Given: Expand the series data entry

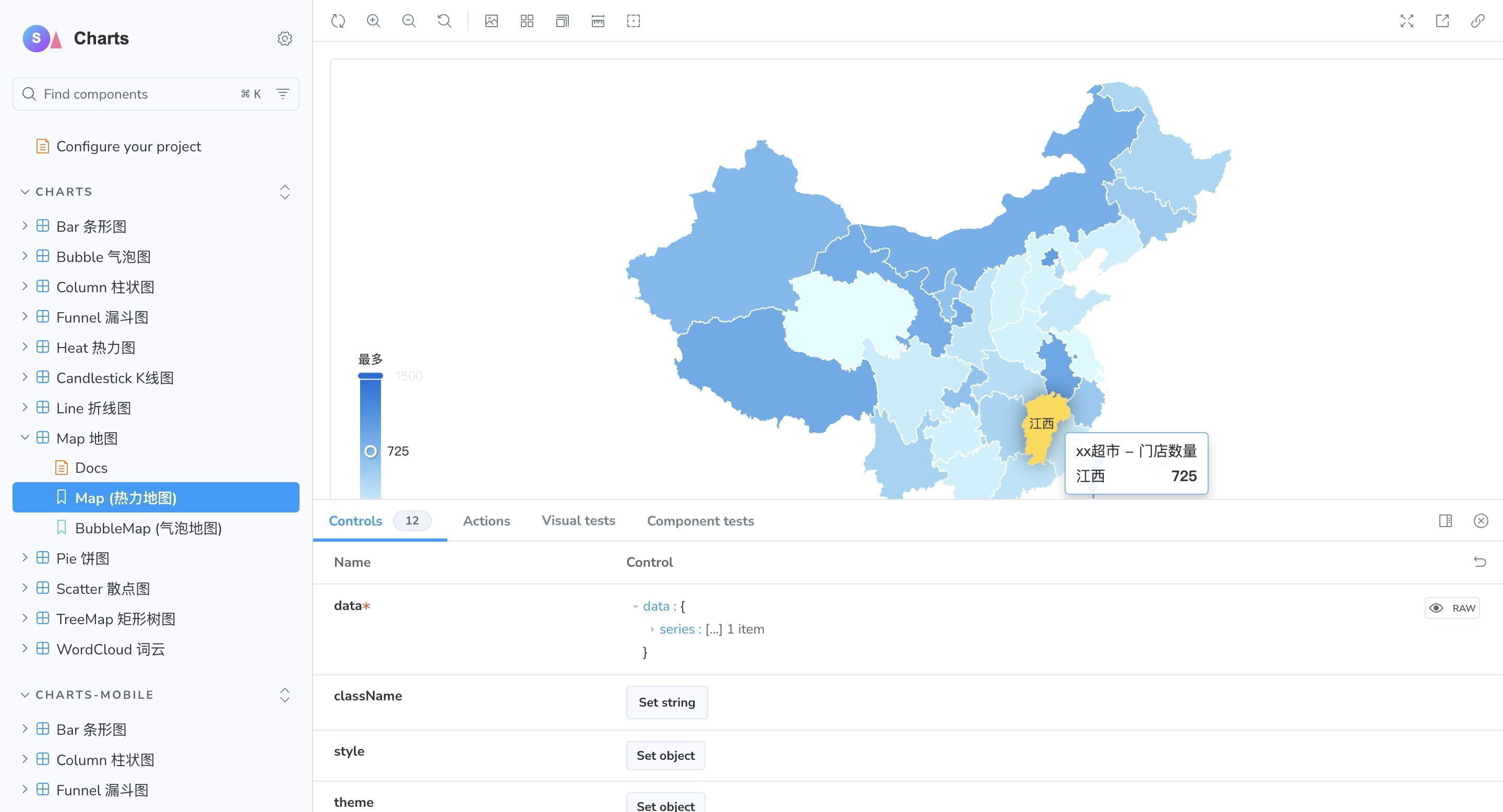Looking at the screenshot, I should [652, 629].
